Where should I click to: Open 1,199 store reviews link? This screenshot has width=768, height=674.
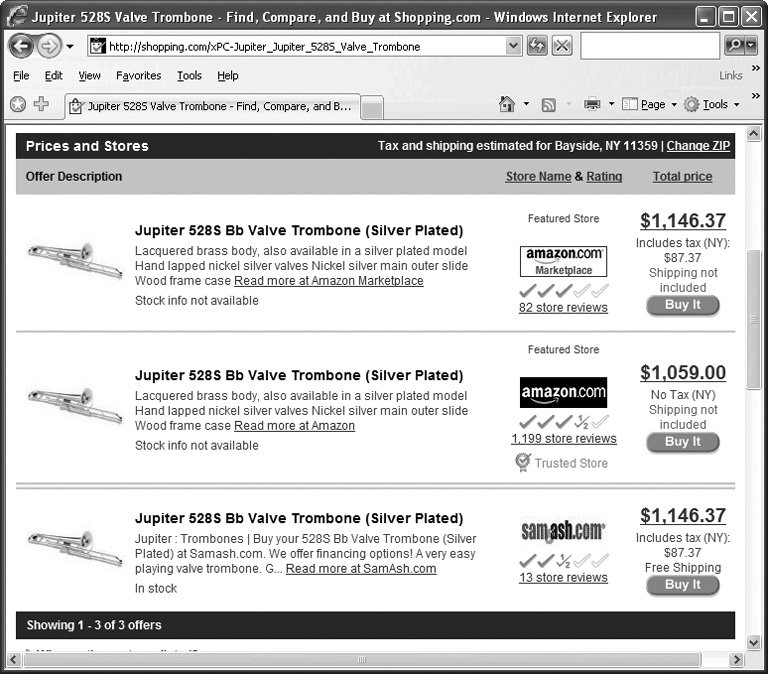pos(563,438)
